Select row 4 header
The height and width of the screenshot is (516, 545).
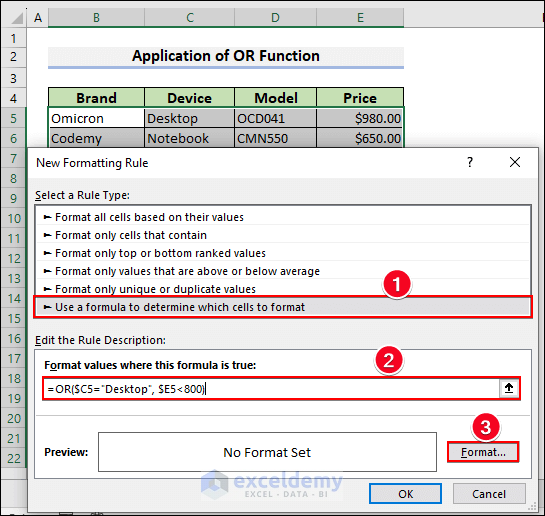tap(14, 98)
